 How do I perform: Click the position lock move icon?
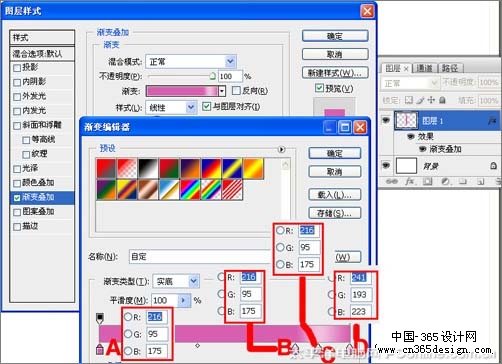click(431, 100)
